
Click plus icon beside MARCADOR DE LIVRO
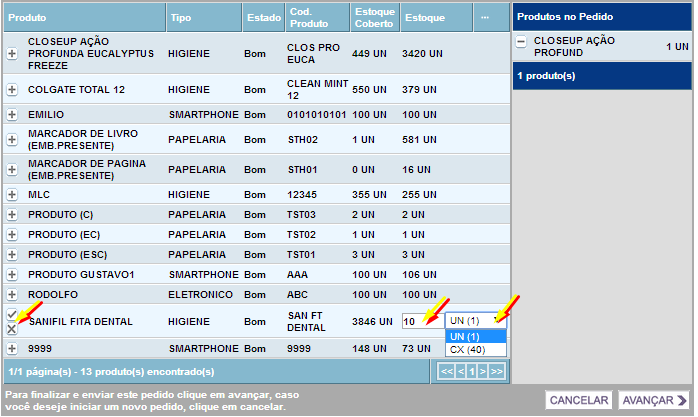(12, 139)
